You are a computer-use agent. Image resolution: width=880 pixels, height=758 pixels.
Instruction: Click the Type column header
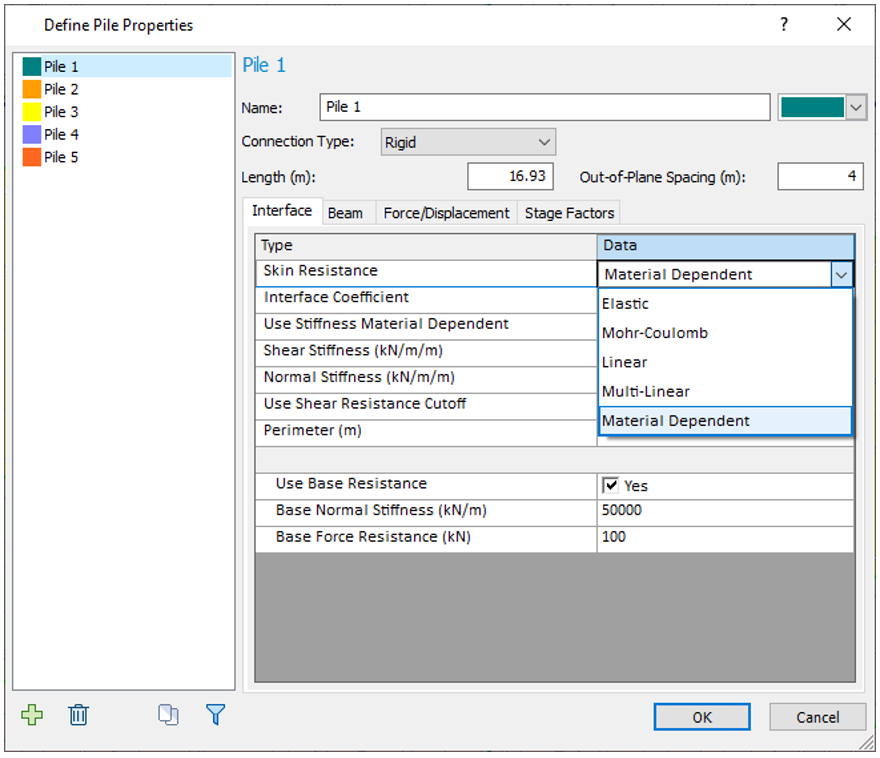(x=426, y=246)
